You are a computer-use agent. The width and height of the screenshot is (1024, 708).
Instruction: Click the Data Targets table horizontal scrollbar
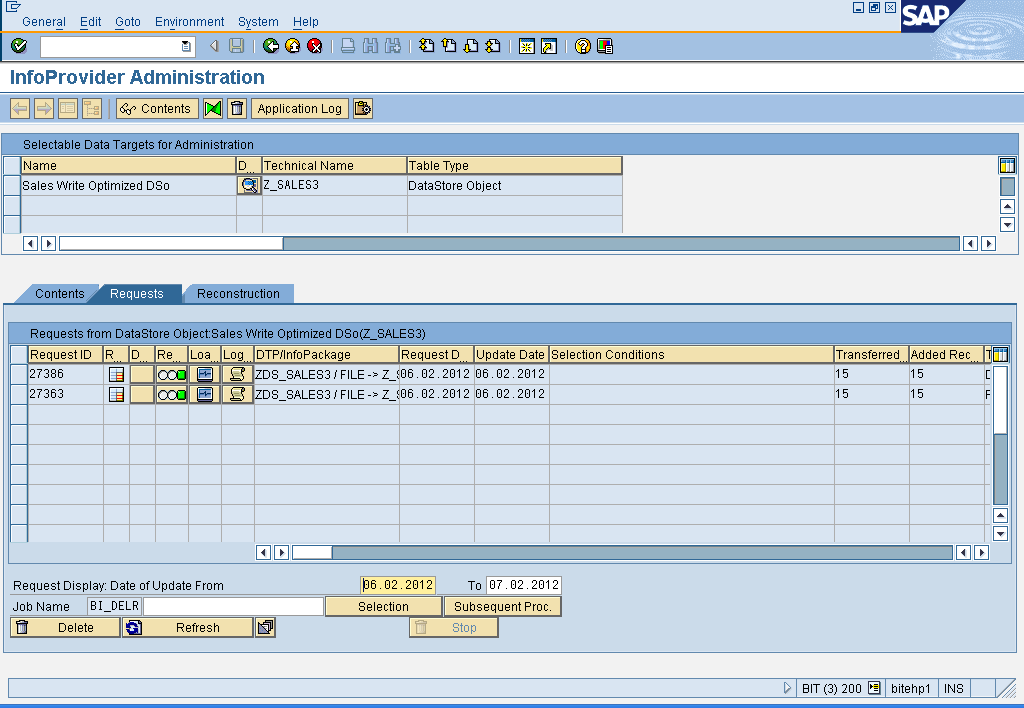point(509,244)
